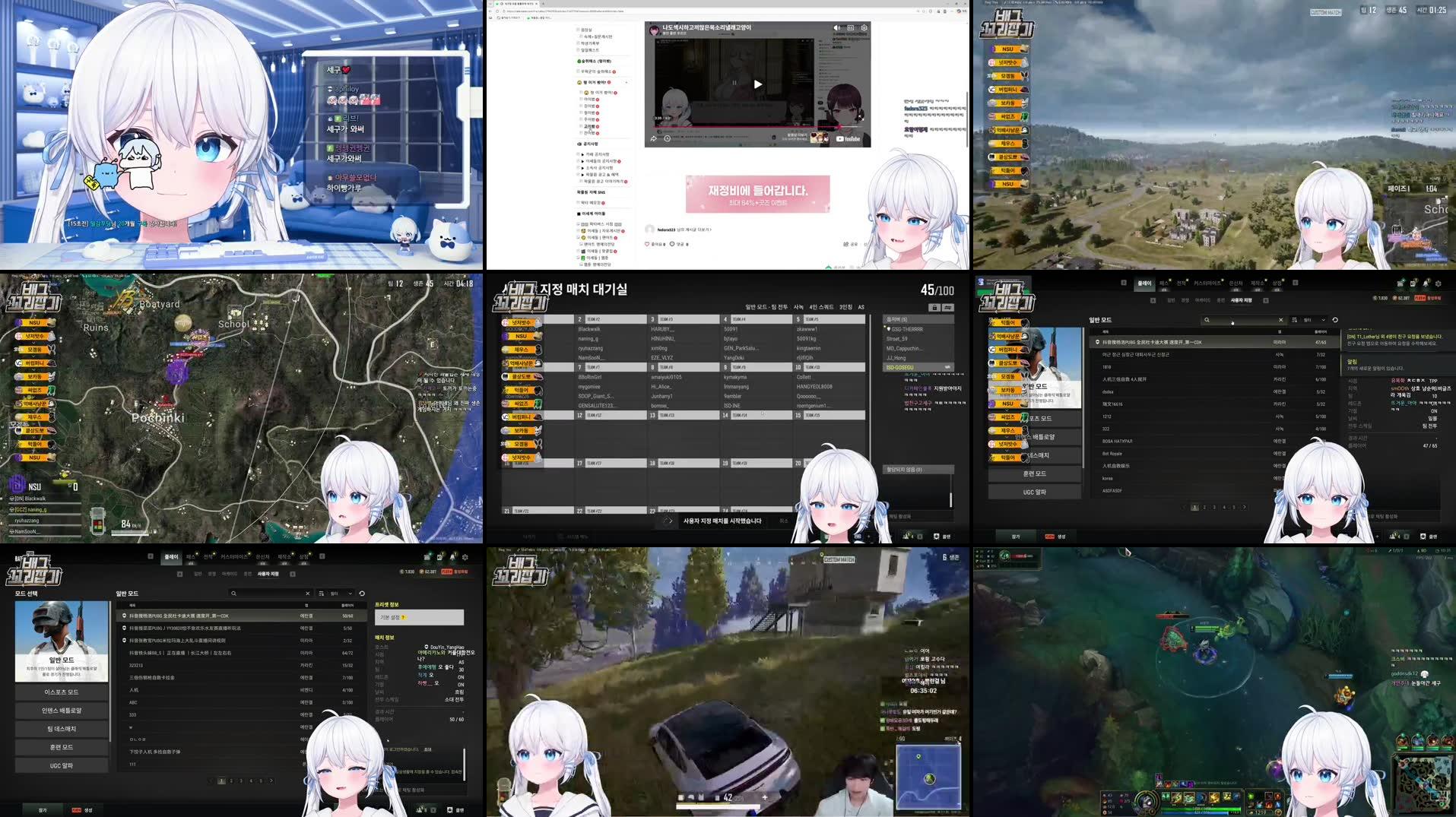Screen dimensions: 1456x817
Task: Select the 이스포츠 모드 mode button
Action: coord(63,692)
